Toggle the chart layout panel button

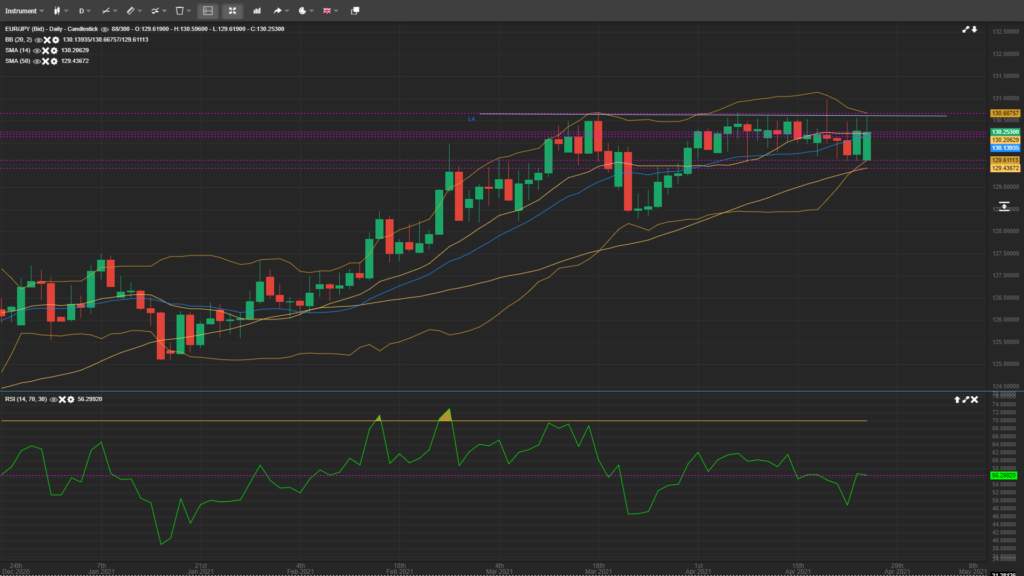pos(208,10)
